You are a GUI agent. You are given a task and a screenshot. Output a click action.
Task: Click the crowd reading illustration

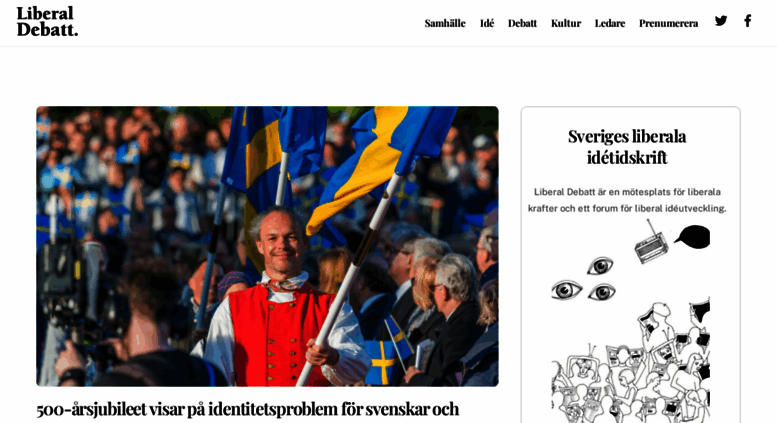pyautogui.click(x=631, y=360)
